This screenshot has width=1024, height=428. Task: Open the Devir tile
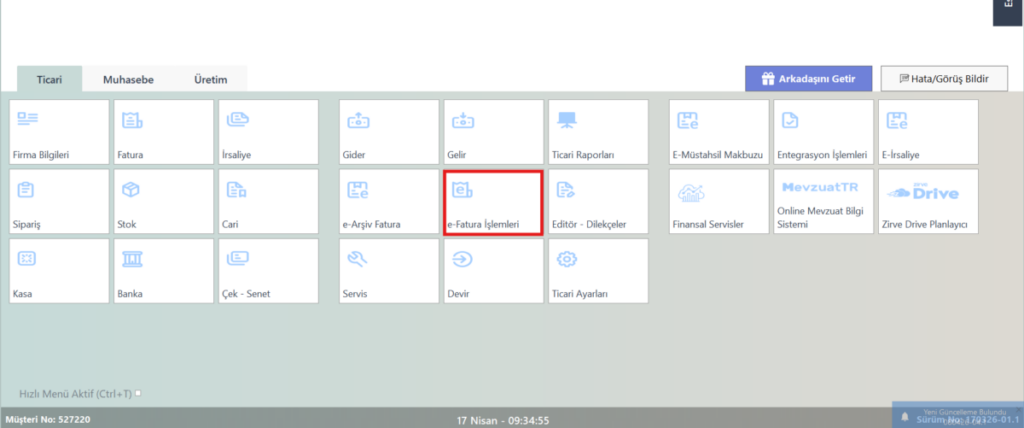(494, 271)
